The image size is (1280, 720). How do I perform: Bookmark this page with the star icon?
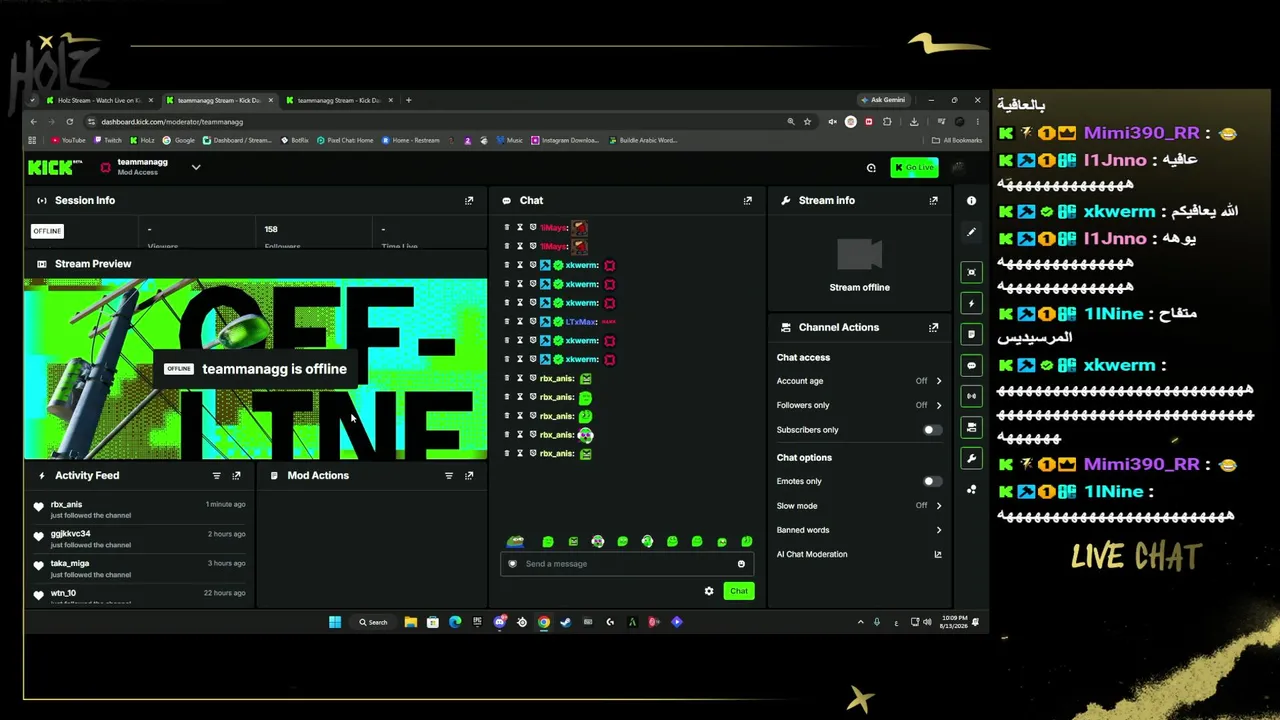[x=807, y=122]
